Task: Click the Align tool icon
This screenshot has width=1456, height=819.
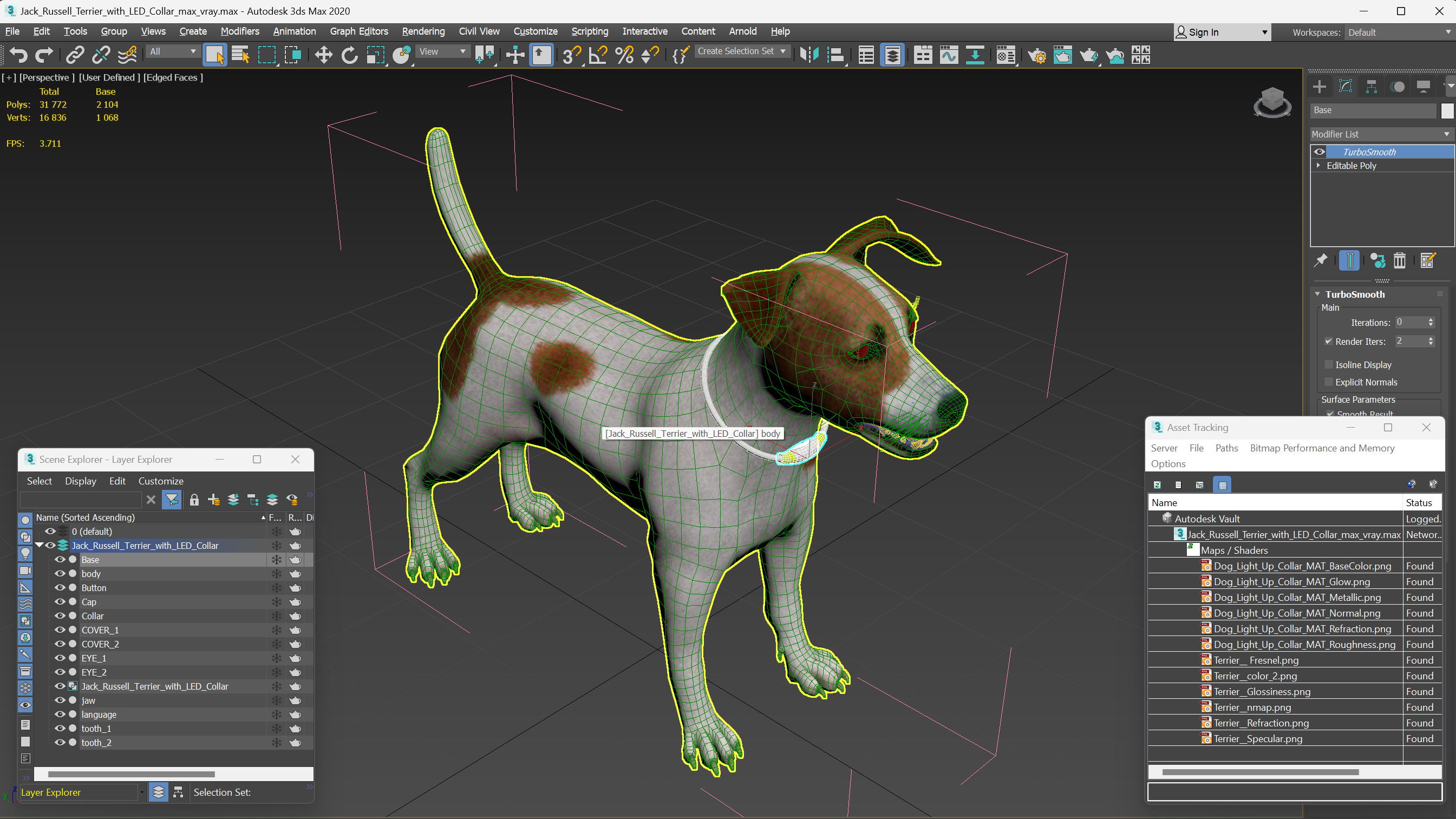Action: point(835,55)
